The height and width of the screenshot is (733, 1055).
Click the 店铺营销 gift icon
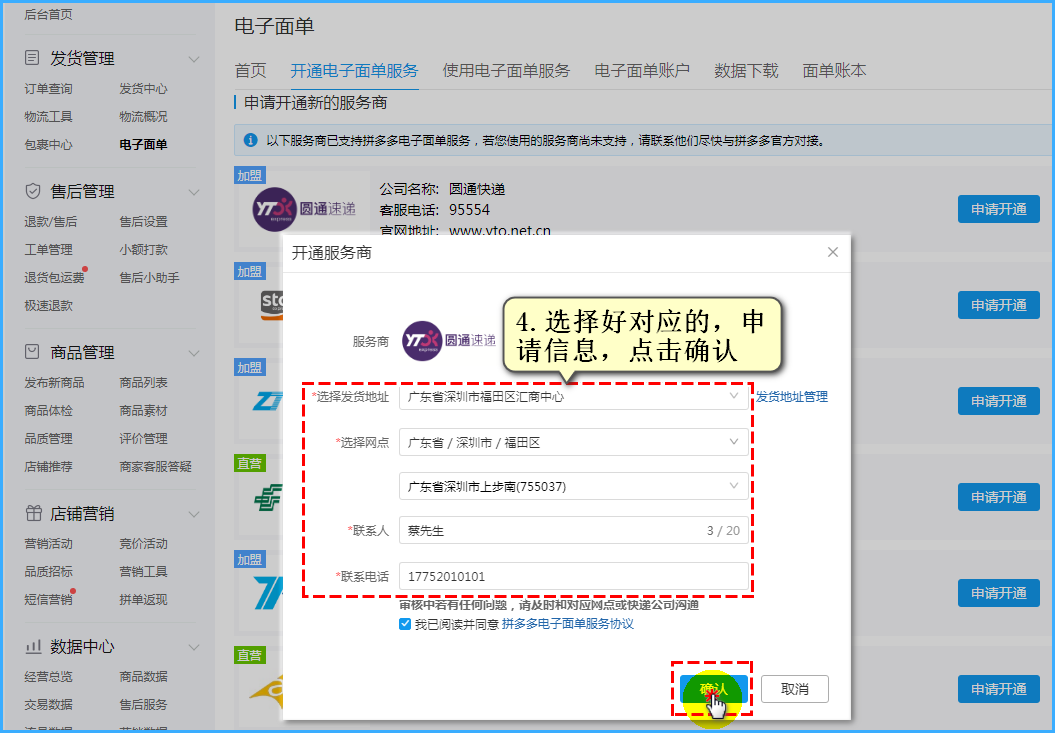click(33, 513)
